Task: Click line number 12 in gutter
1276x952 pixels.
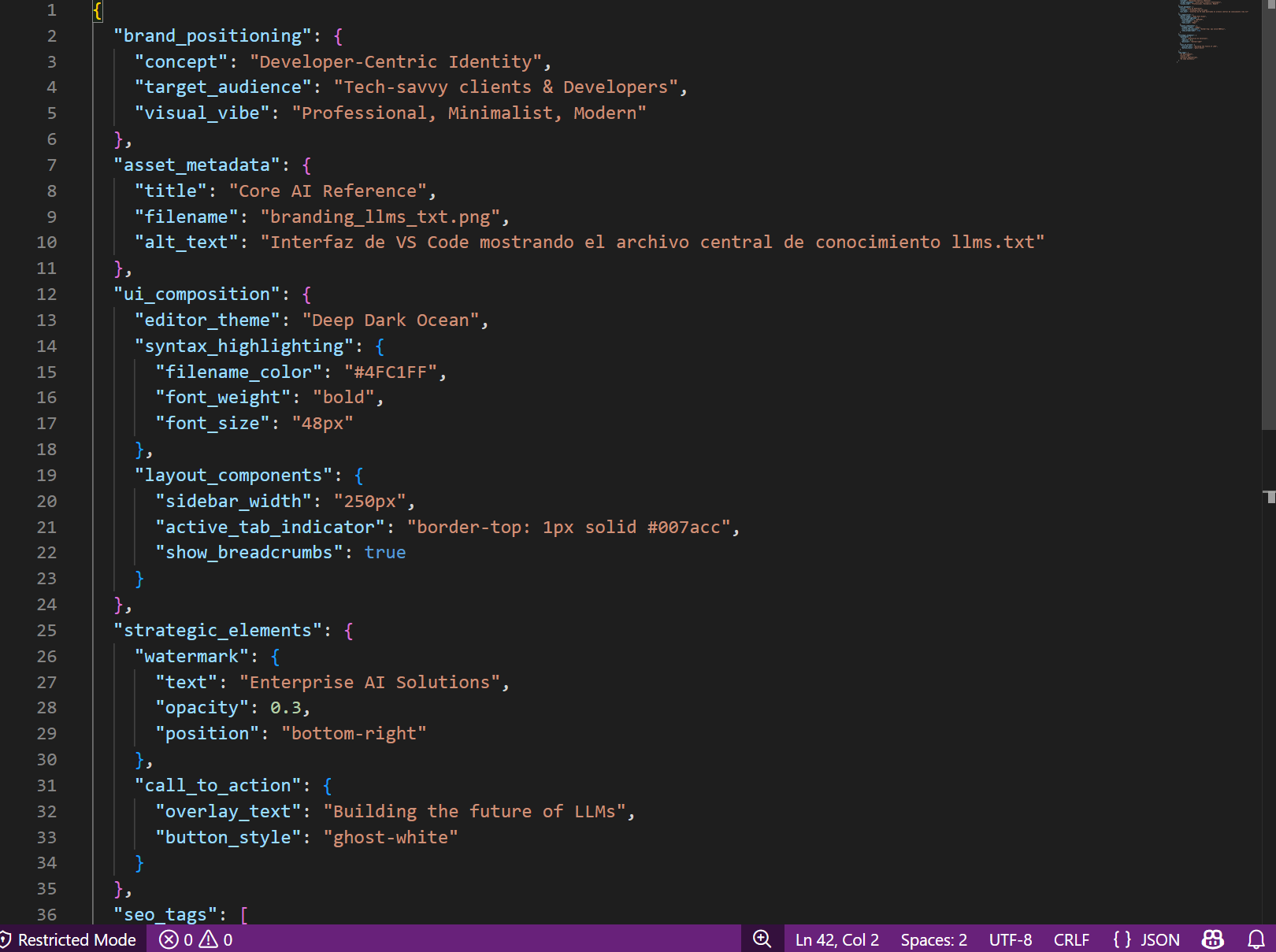Action: click(x=46, y=294)
